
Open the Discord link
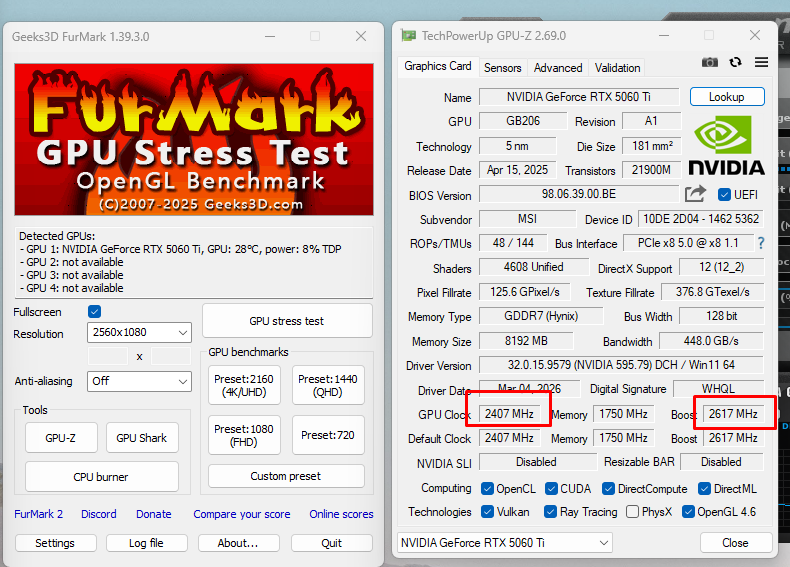tap(99, 514)
